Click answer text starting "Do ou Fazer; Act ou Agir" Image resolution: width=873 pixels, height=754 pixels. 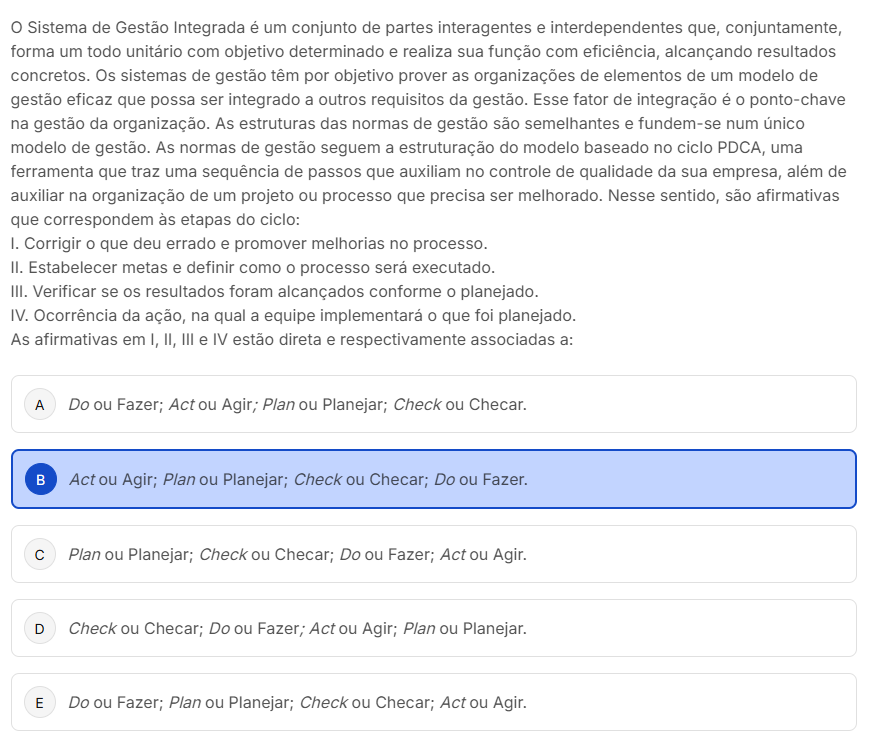[x=297, y=405]
